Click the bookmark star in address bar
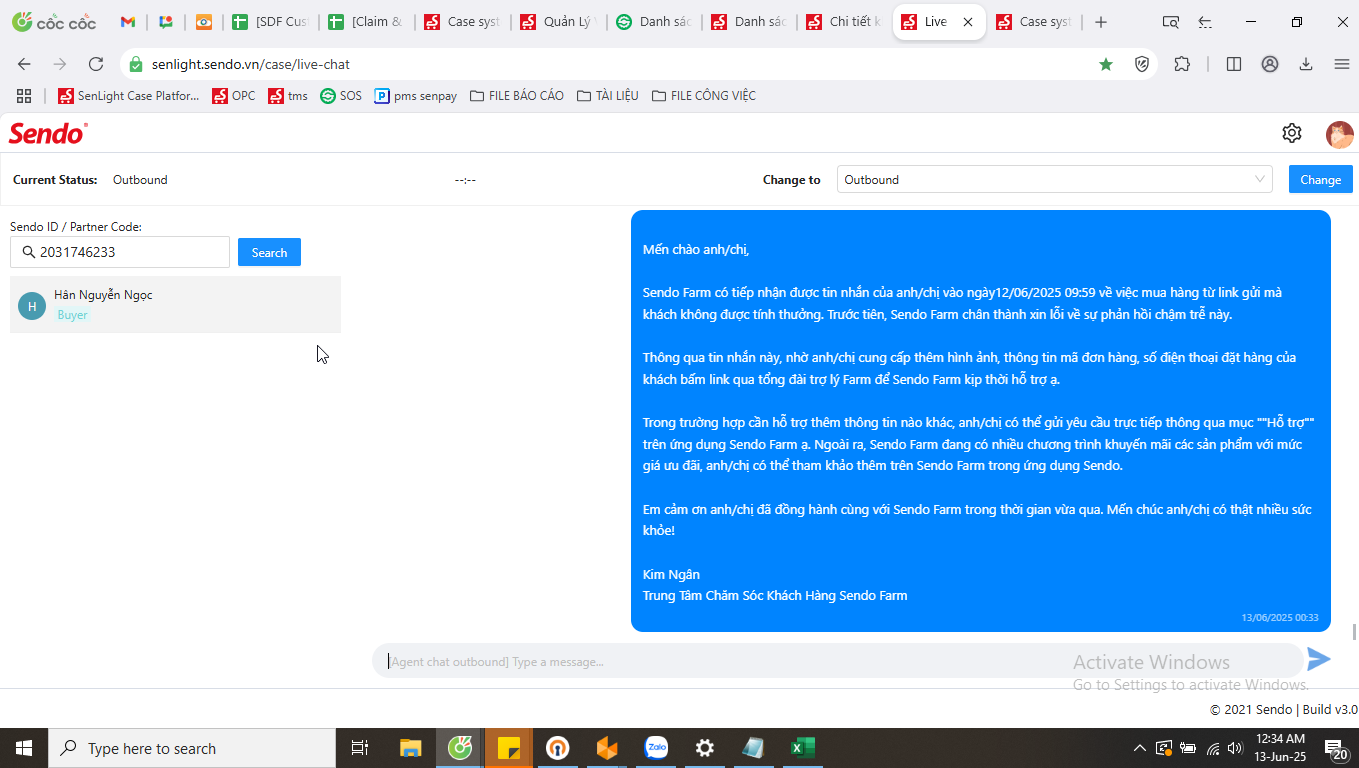1359x768 pixels. point(1106,64)
